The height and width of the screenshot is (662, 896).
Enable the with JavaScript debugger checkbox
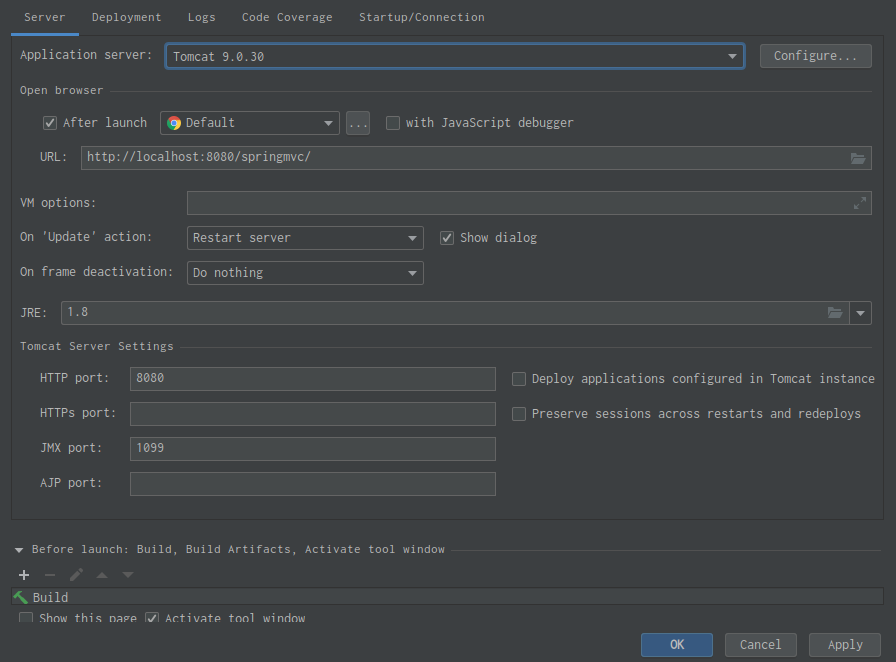(393, 123)
